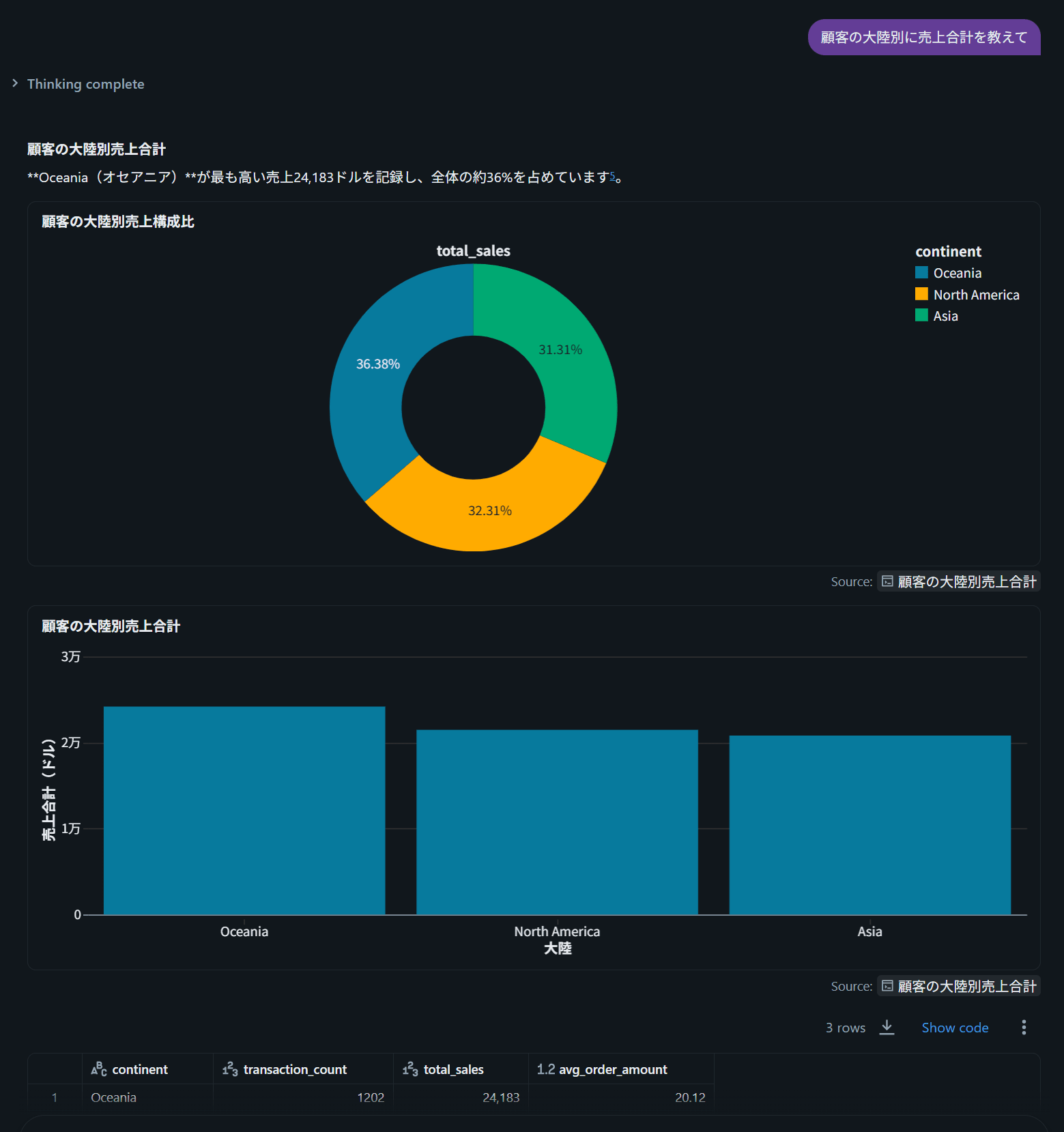Open the source query under the donut chart
The width and height of the screenshot is (1064, 1132).
(958, 581)
